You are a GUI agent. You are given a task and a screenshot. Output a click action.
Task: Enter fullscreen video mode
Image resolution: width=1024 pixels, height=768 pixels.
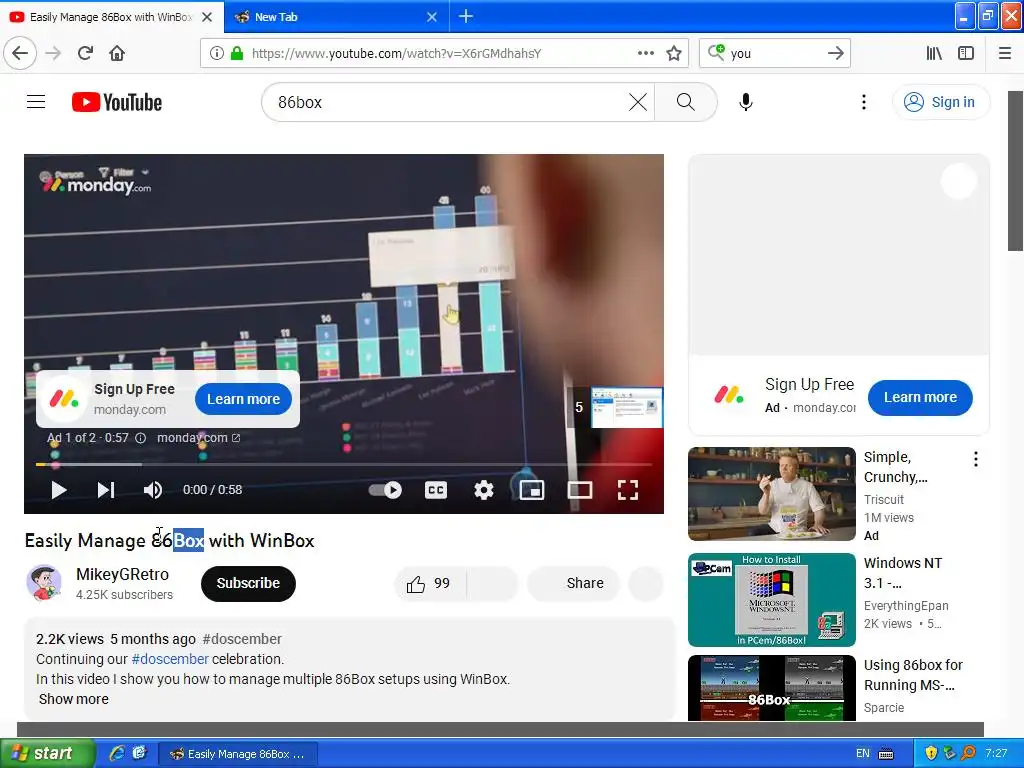[x=628, y=490]
